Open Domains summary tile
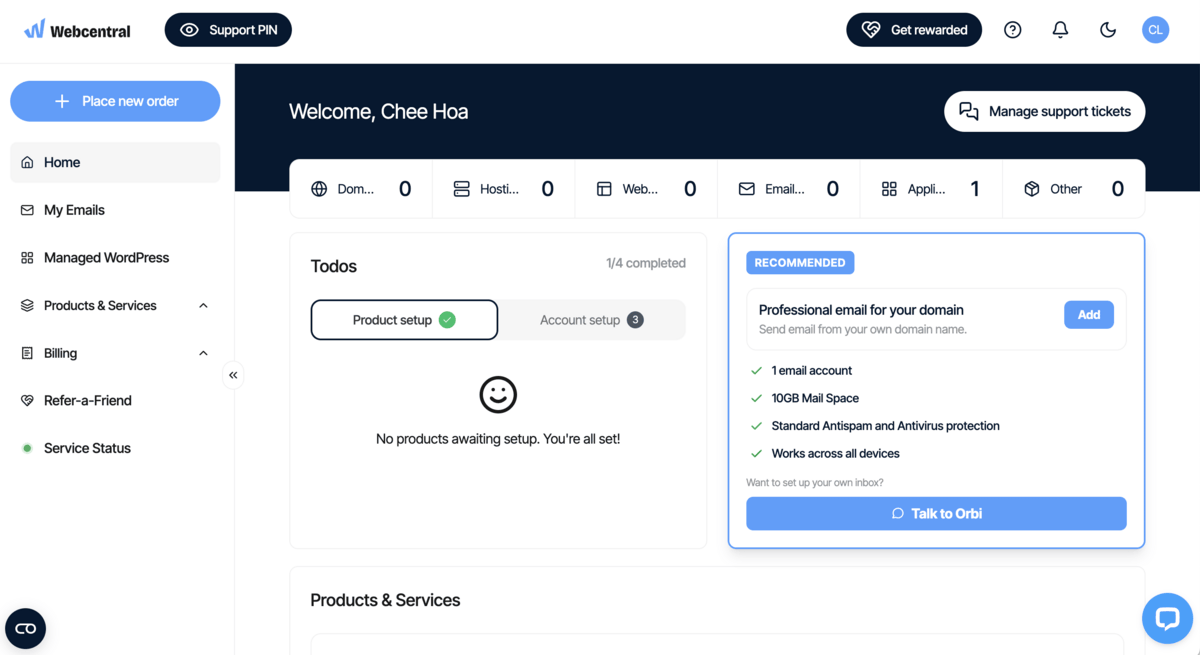This screenshot has width=1200, height=655. (x=361, y=189)
